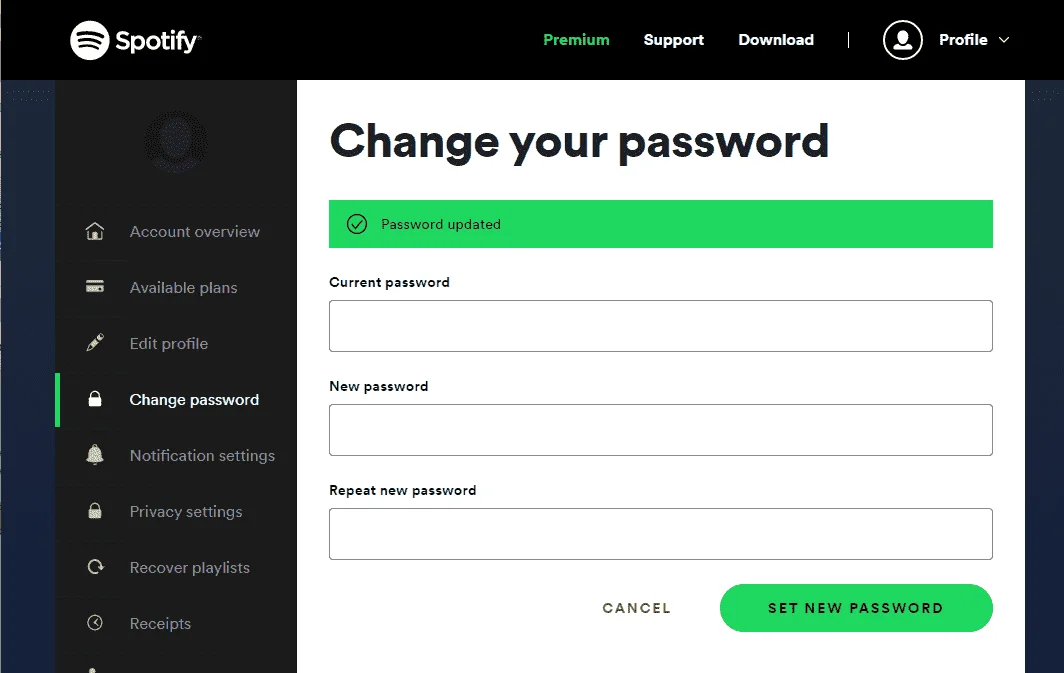This screenshot has height=673, width=1064.
Task: Click the pencil icon beside Edit profile
Action: coord(95,343)
